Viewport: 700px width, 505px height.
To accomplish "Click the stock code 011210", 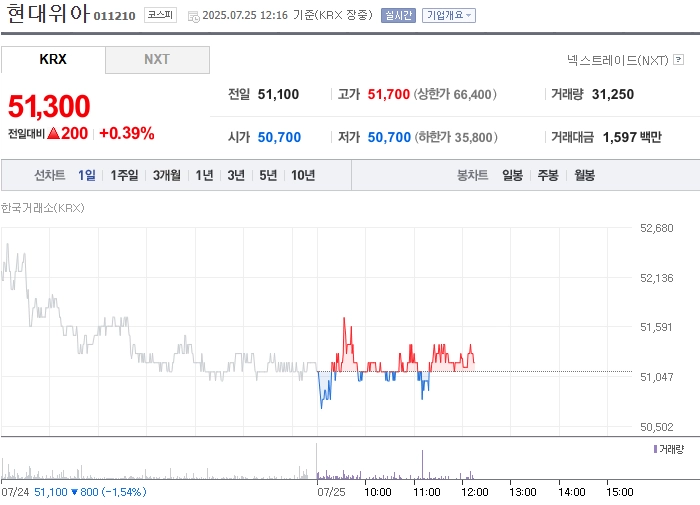I will (x=114, y=16).
